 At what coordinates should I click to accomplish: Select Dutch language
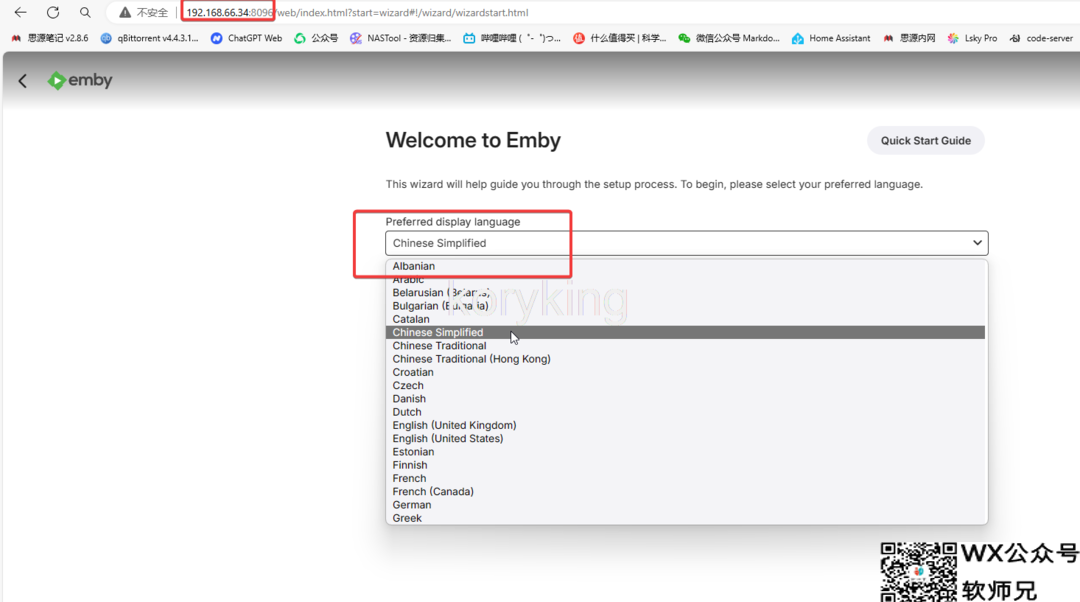pos(685,412)
